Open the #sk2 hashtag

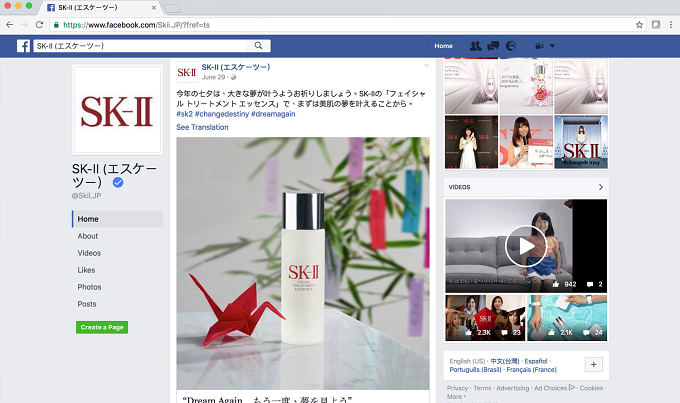(x=184, y=114)
